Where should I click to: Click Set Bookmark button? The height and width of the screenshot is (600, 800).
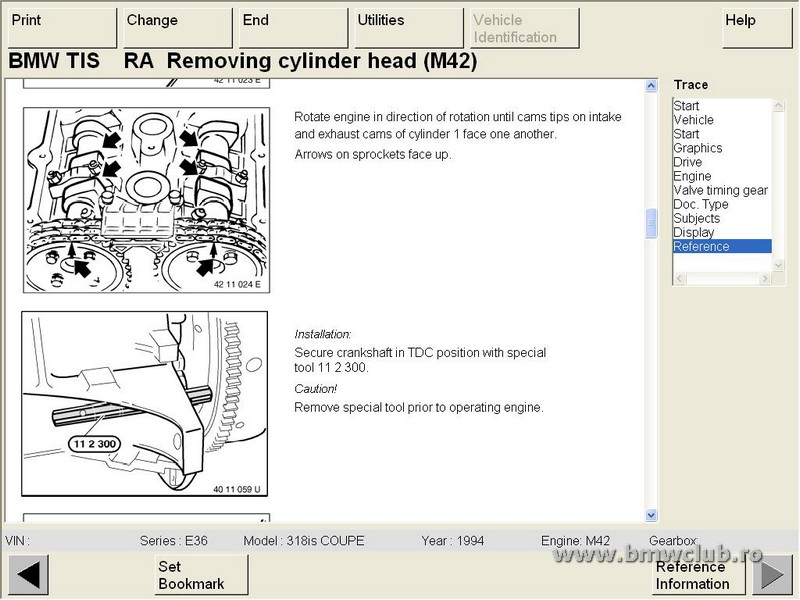click(x=202, y=575)
